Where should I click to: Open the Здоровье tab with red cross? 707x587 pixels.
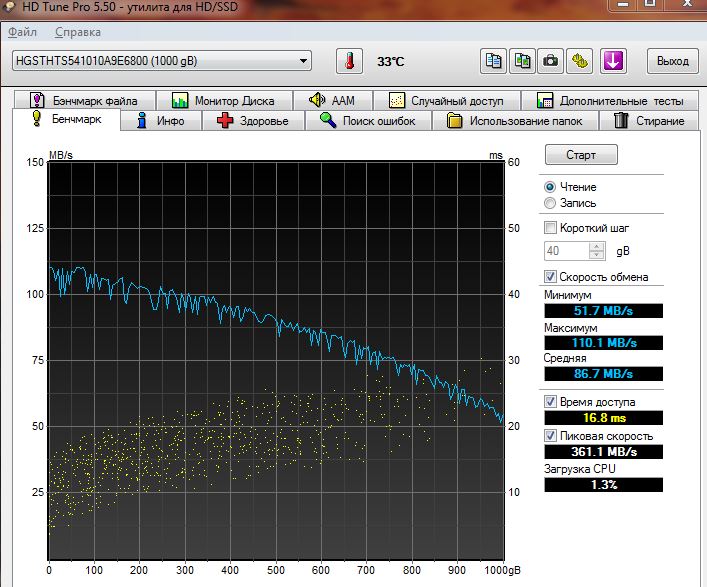(x=253, y=121)
